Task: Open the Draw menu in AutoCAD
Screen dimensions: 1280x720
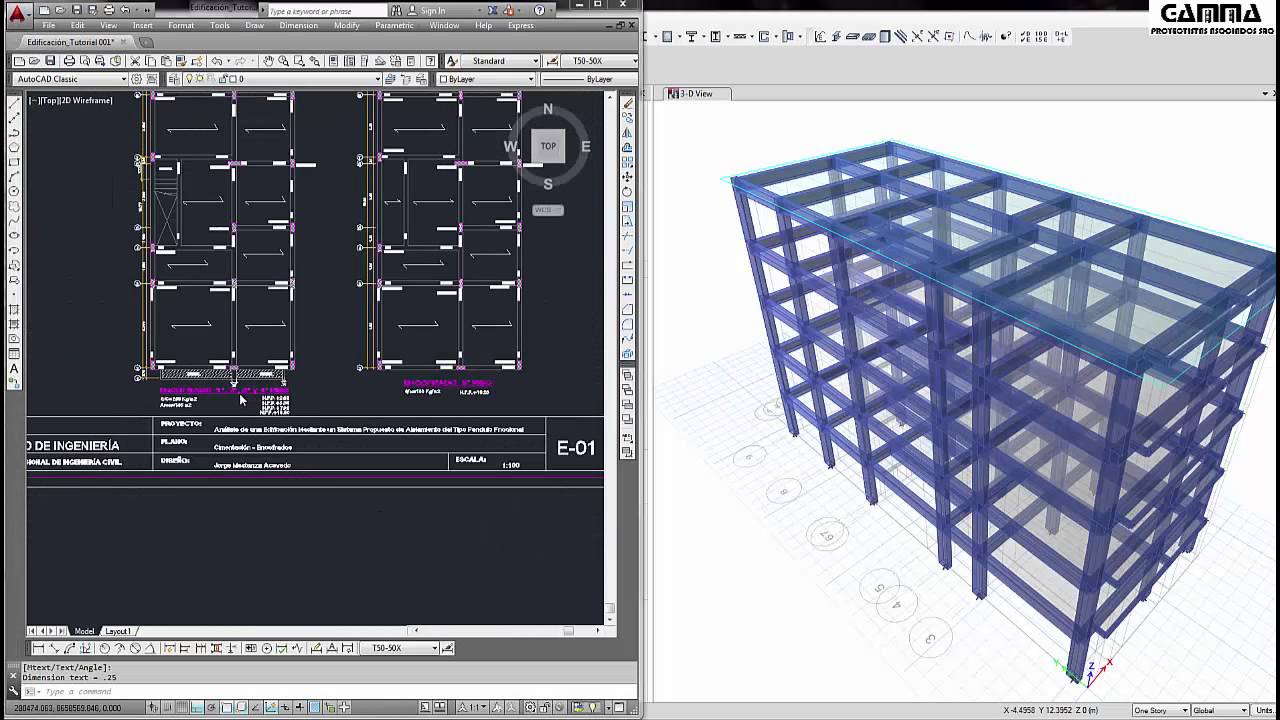Action: (x=255, y=25)
